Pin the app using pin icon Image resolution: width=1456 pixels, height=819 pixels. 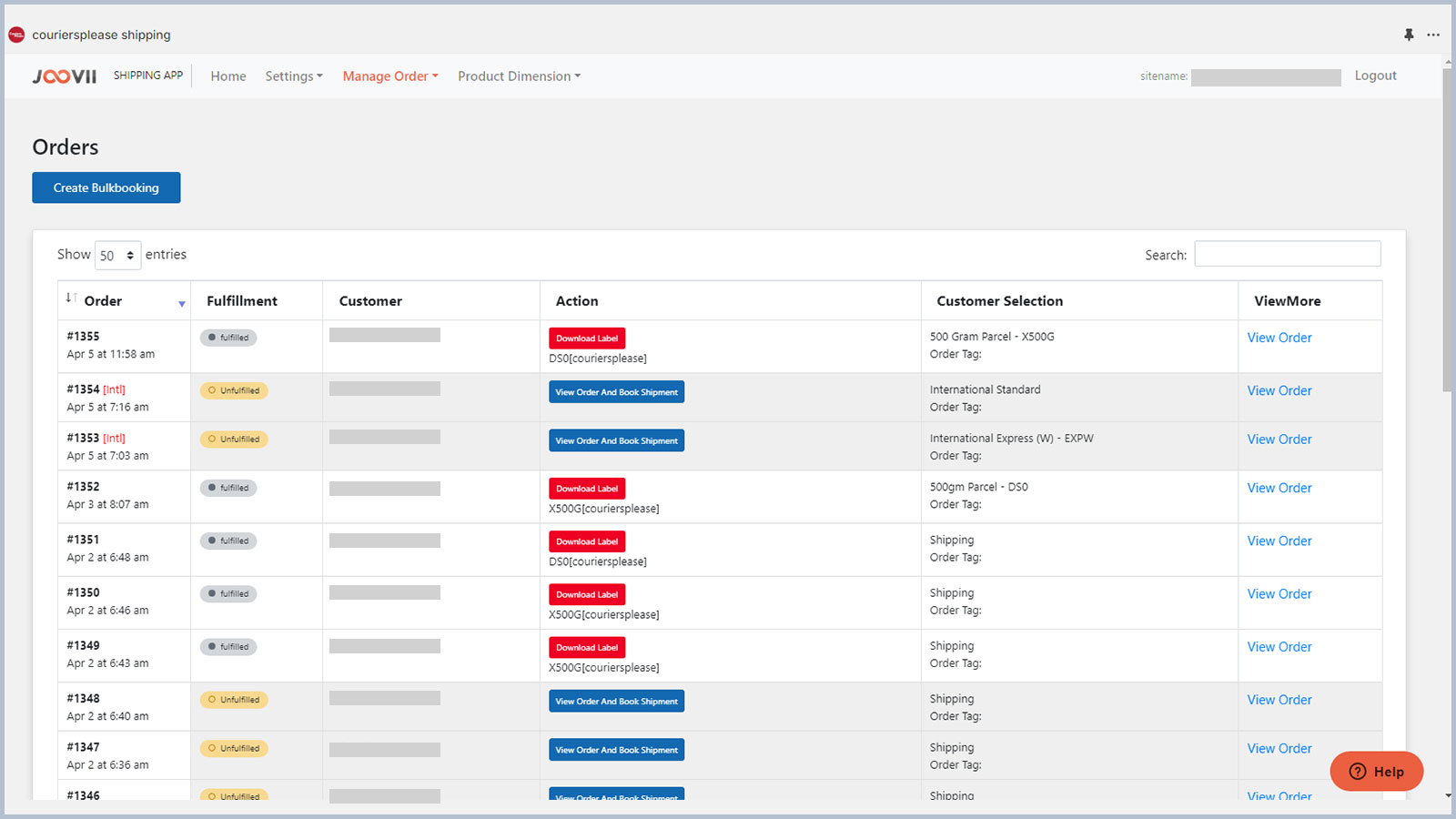[1409, 35]
